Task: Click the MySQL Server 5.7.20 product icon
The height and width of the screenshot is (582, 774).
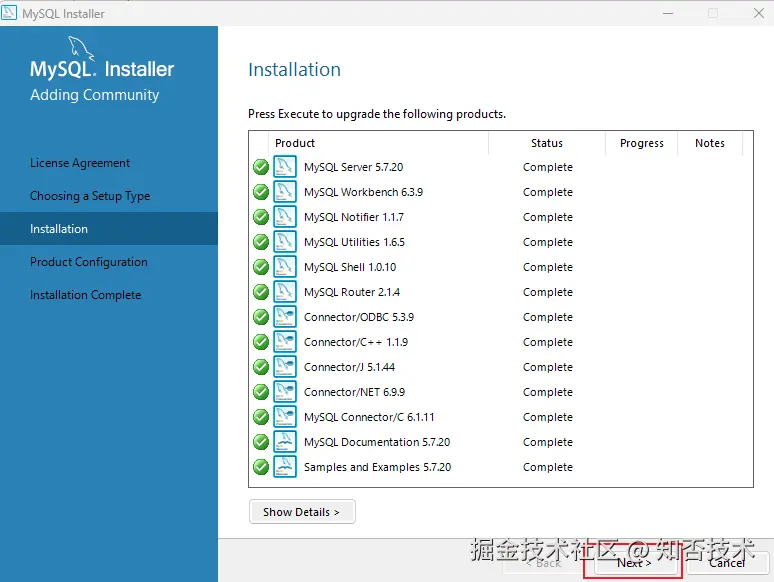Action: click(x=285, y=167)
